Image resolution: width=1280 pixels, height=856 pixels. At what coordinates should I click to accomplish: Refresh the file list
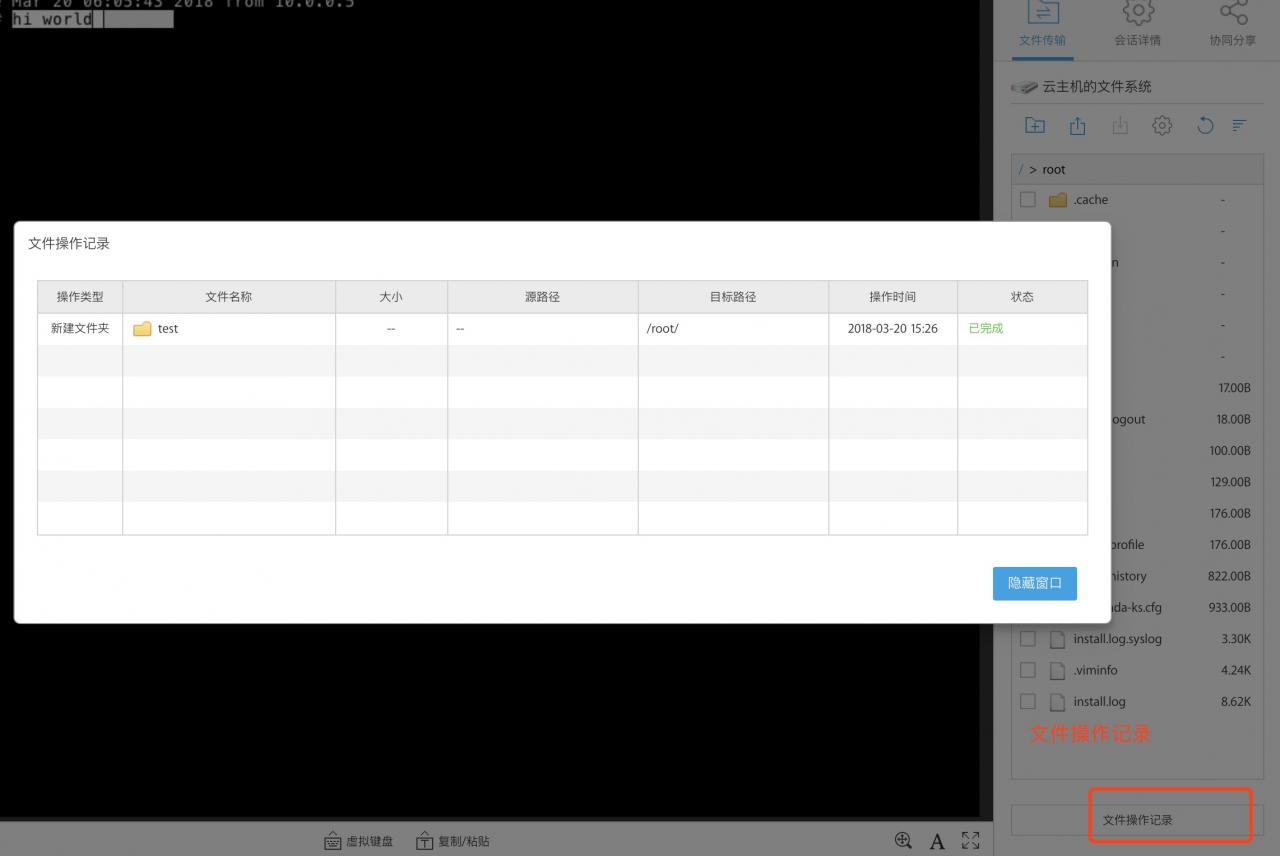tap(1205, 126)
